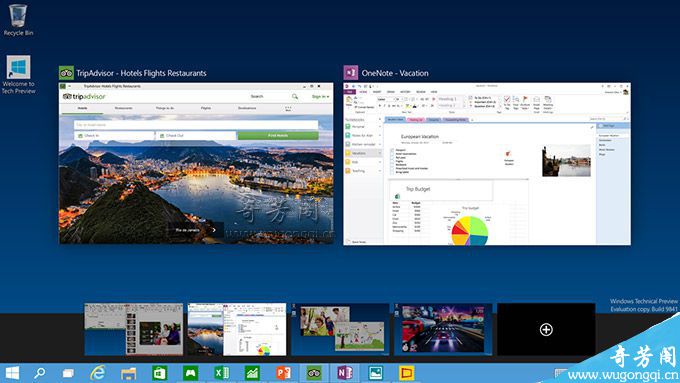This screenshot has width=680, height=383.
Task: Open the TripAdvisor Sign in dropdown
Action: point(320,96)
